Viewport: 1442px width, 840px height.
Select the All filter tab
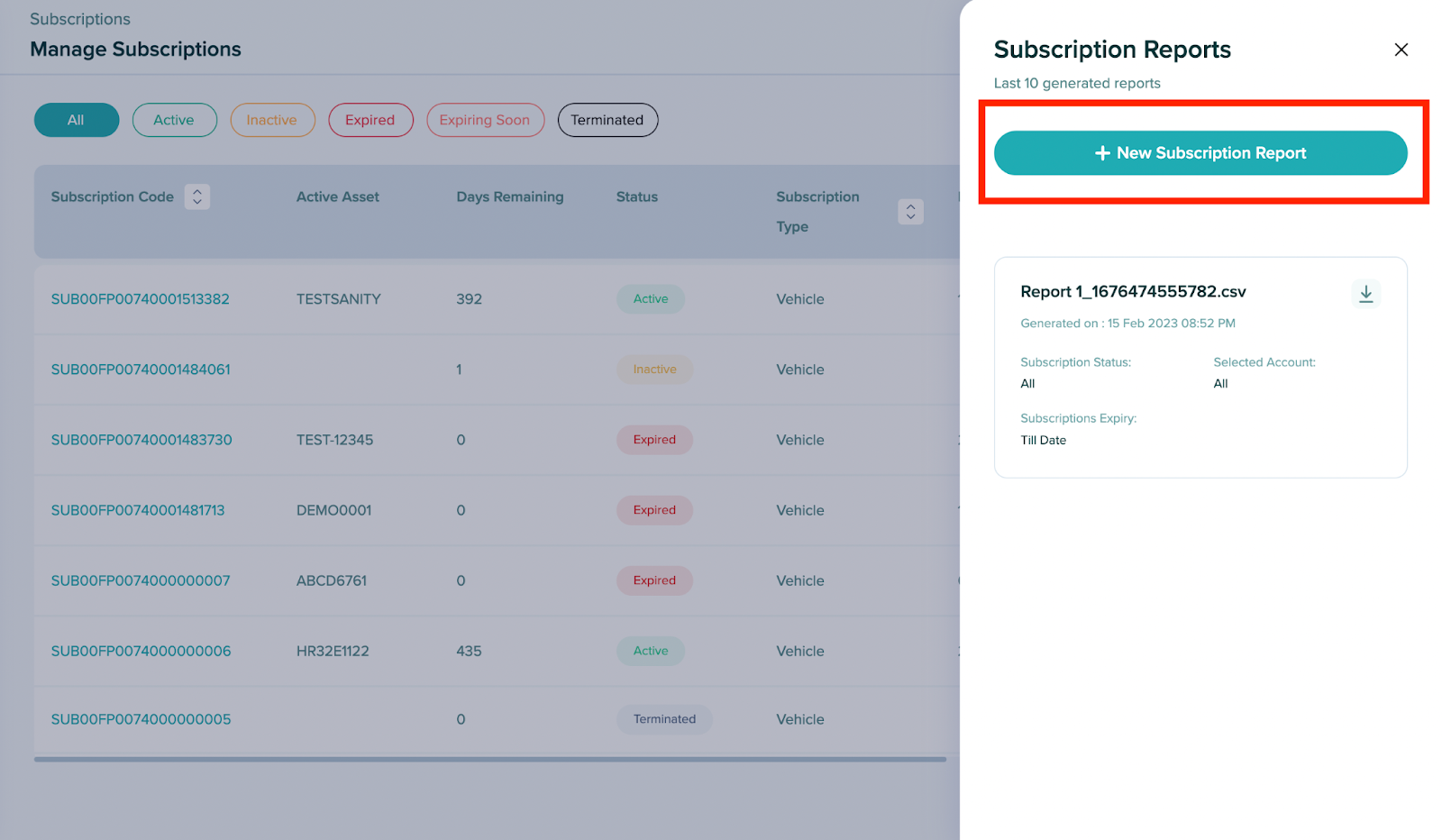click(x=77, y=120)
